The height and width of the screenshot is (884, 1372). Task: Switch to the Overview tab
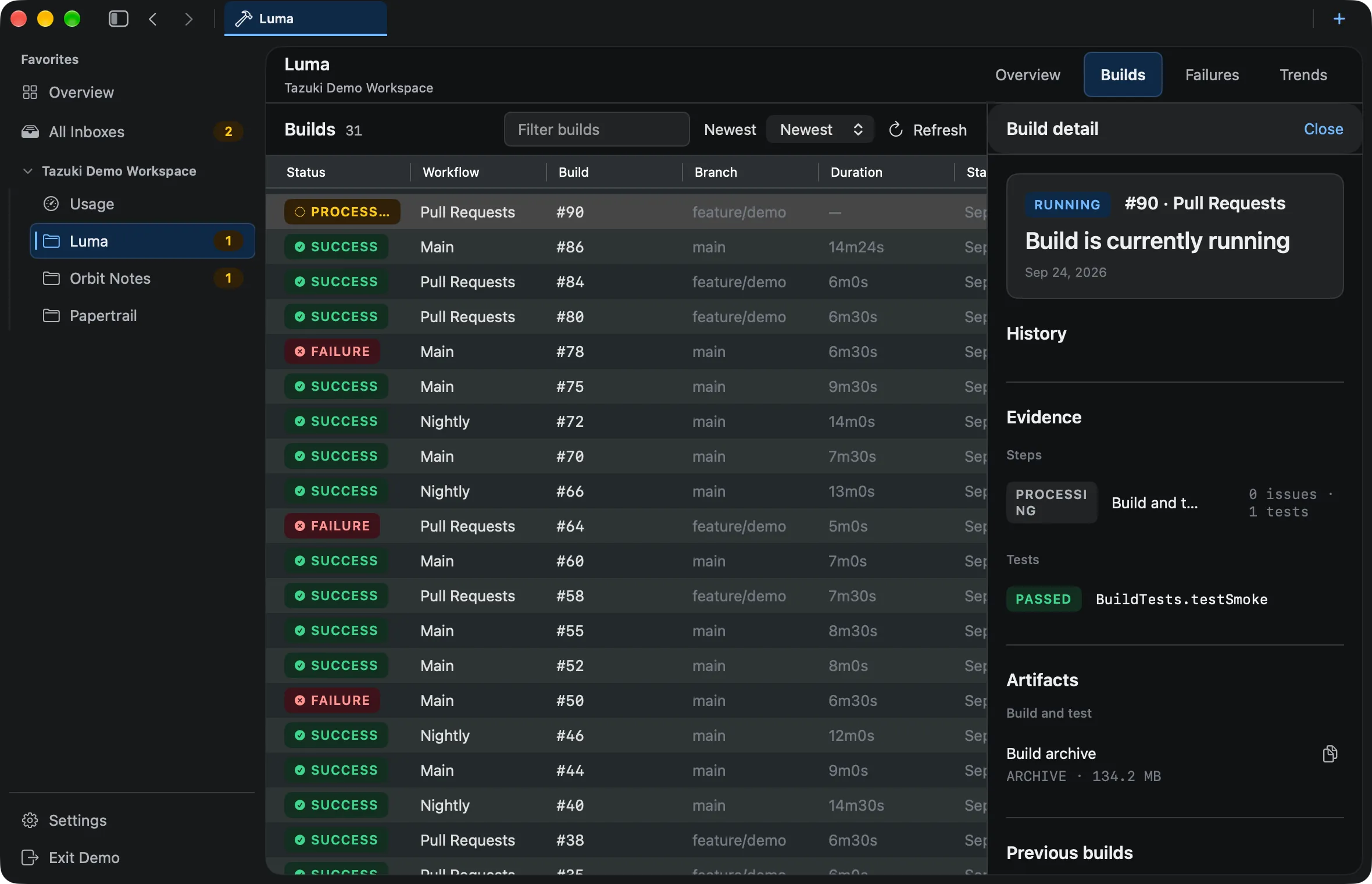point(1028,74)
